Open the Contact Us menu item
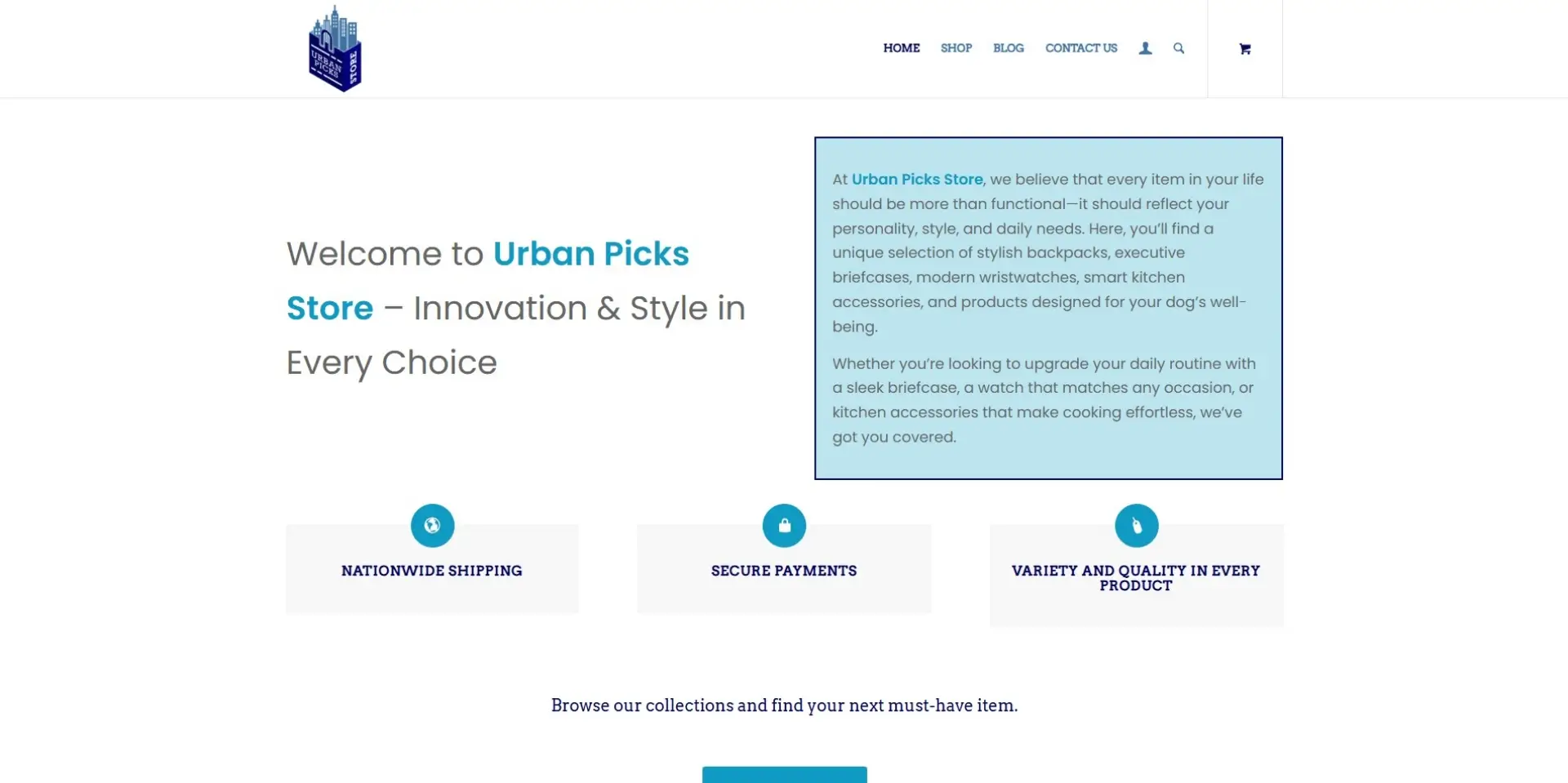Image resolution: width=1568 pixels, height=783 pixels. pyautogui.click(x=1081, y=48)
